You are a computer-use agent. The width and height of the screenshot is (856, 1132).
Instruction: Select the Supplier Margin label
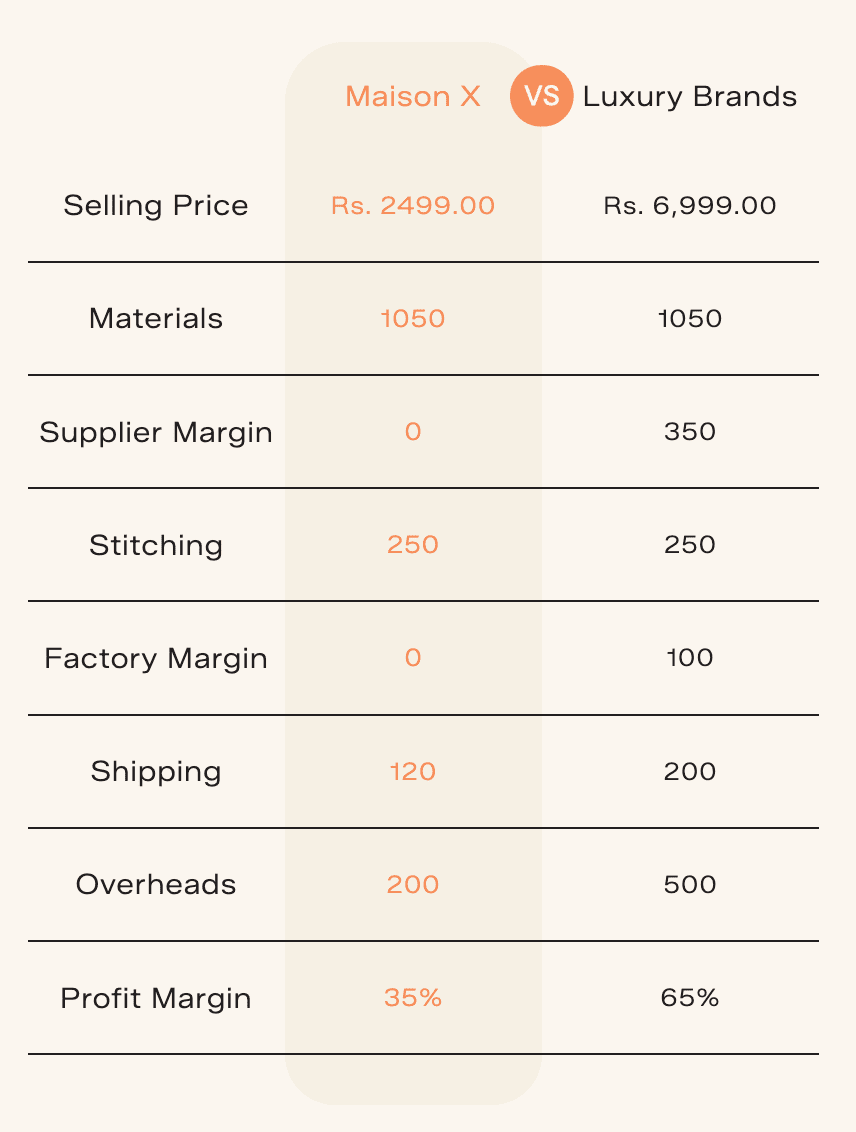click(156, 432)
